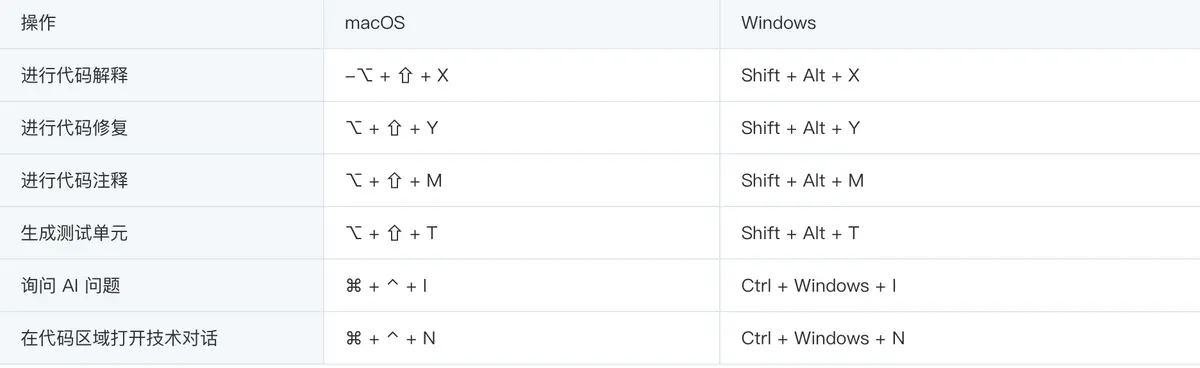The width and height of the screenshot is (1200, 368).
Task: Click the macOS shortcut ending in T
Action: pyautogui.click(x=391, y=233)
